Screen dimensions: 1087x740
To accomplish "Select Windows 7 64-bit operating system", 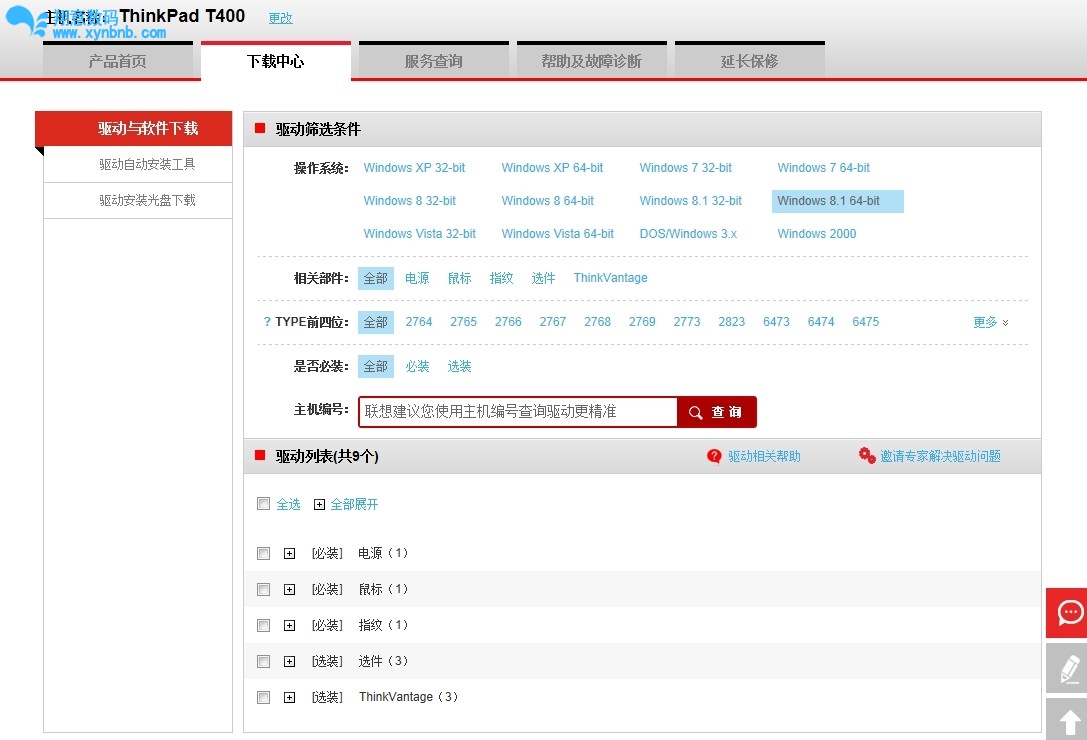I will coord(824,168).
